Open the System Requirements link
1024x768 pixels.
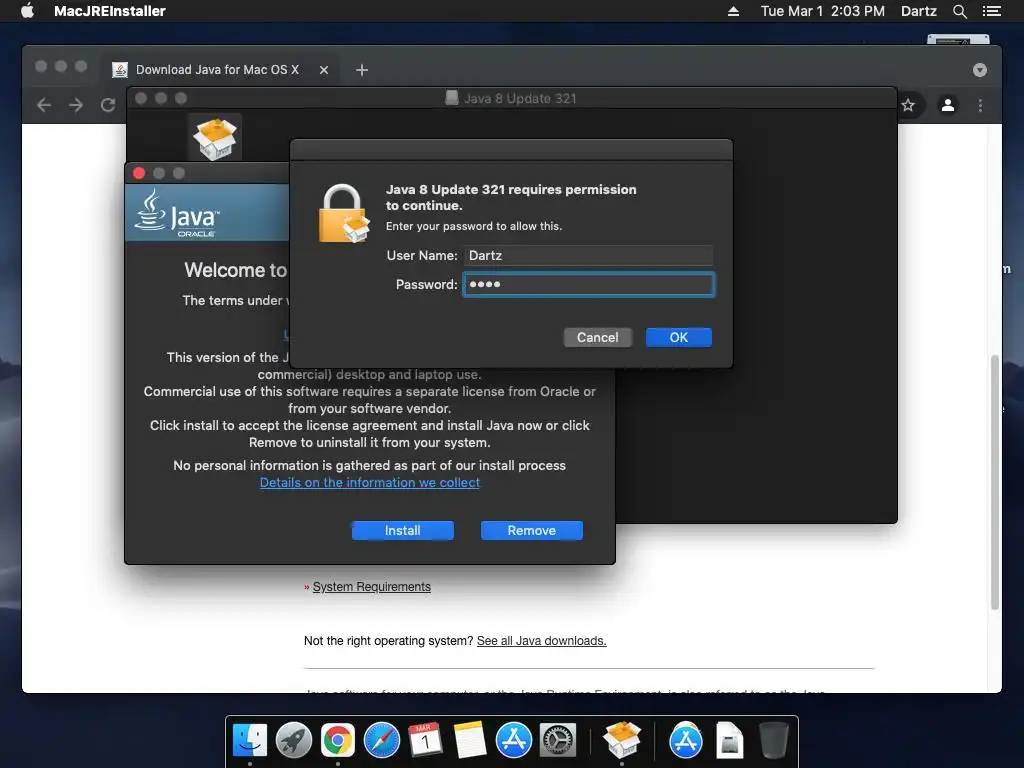pyautogui.click(x=372, y=587)
